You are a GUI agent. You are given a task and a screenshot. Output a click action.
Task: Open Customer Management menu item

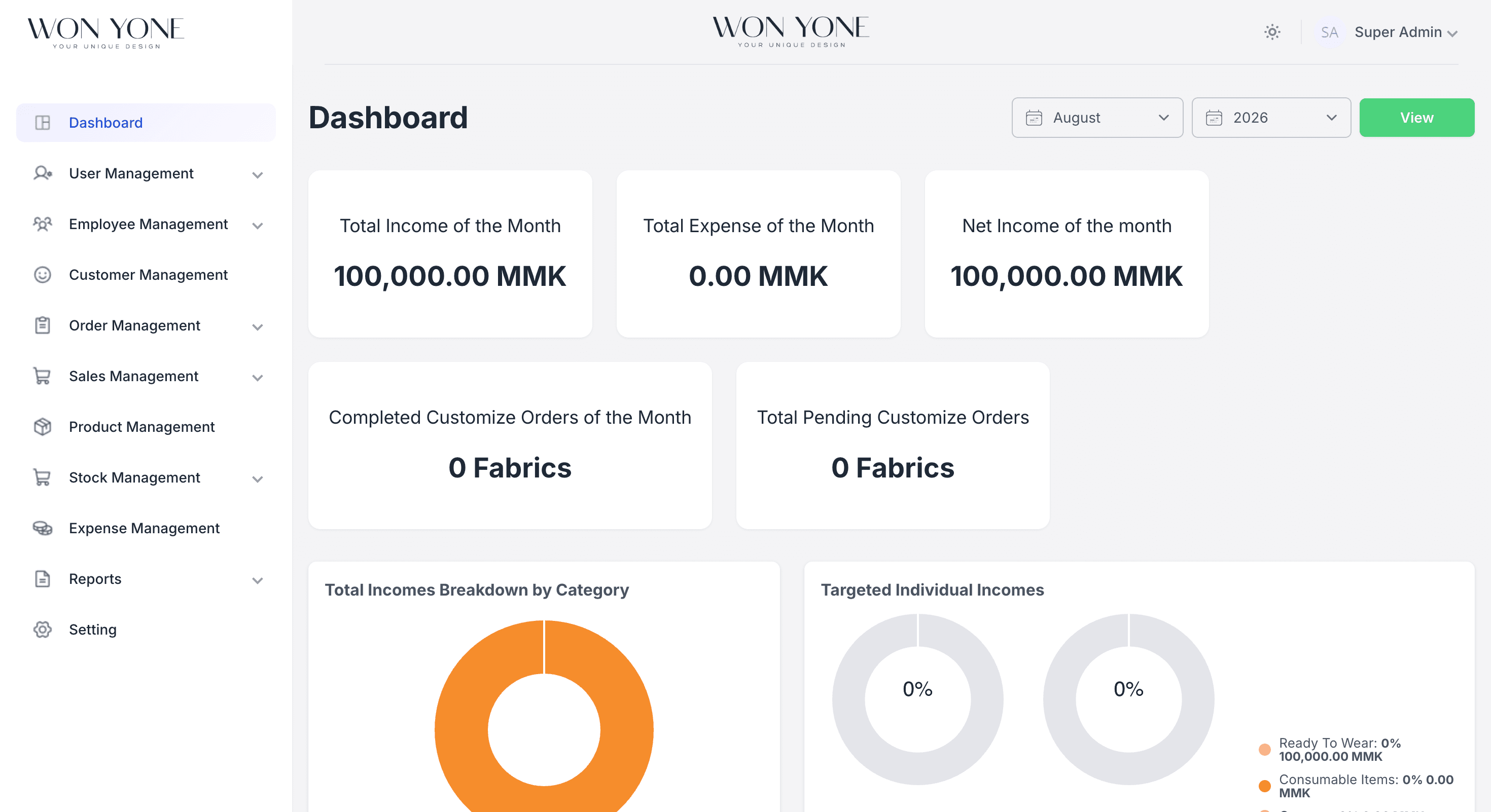click(146, 275)
